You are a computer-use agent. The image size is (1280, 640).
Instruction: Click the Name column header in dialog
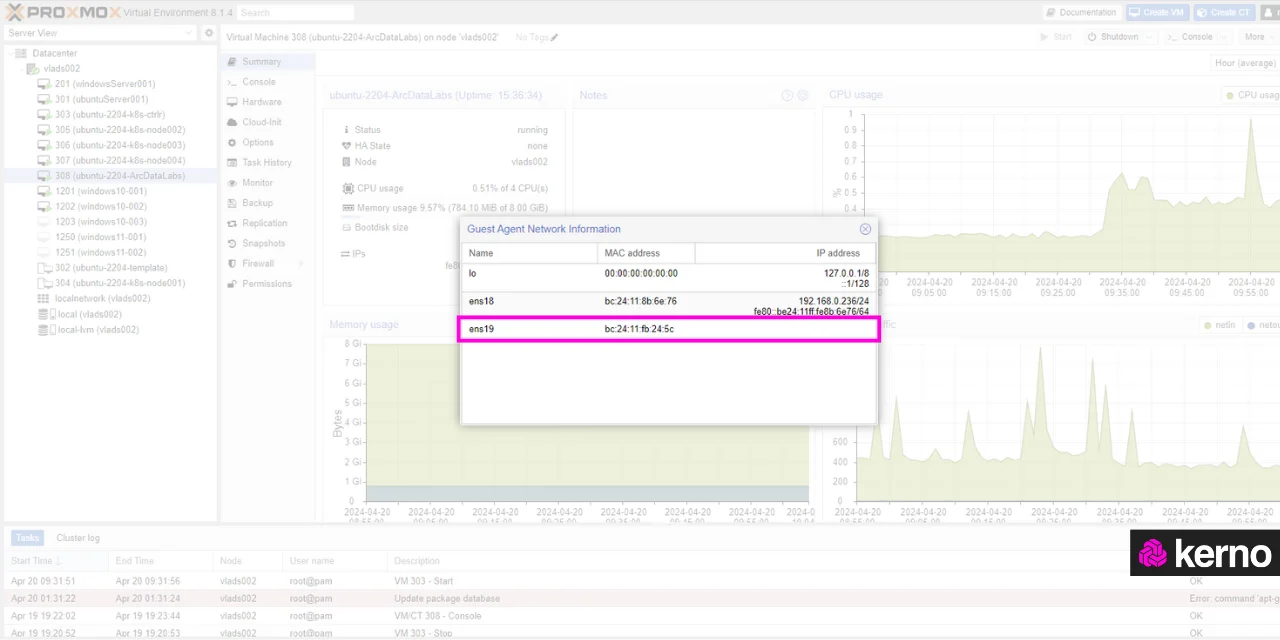coord(529,253)
